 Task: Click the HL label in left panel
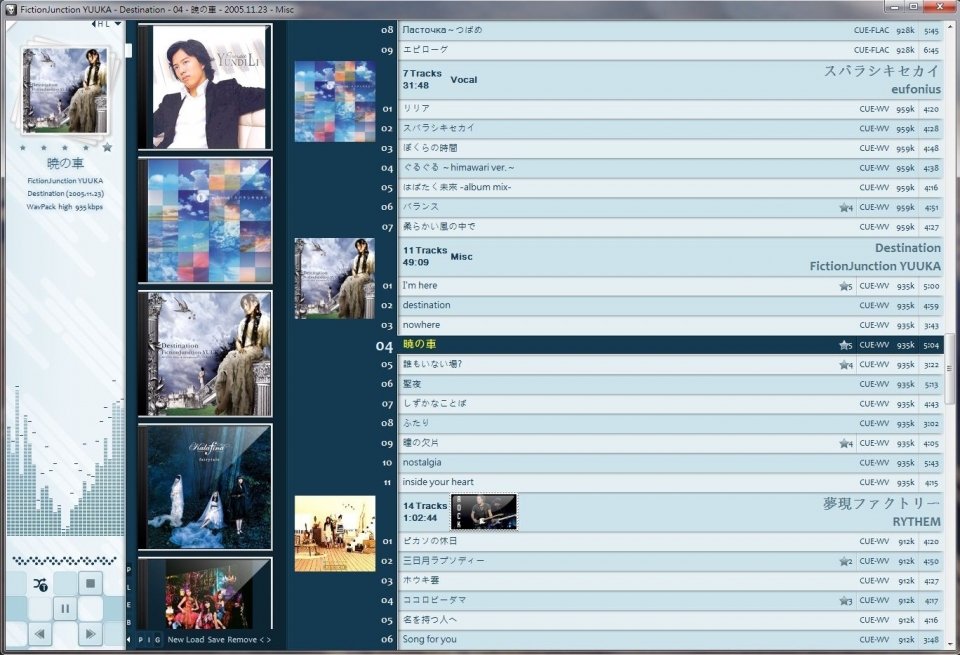click(x=103, y=24)
